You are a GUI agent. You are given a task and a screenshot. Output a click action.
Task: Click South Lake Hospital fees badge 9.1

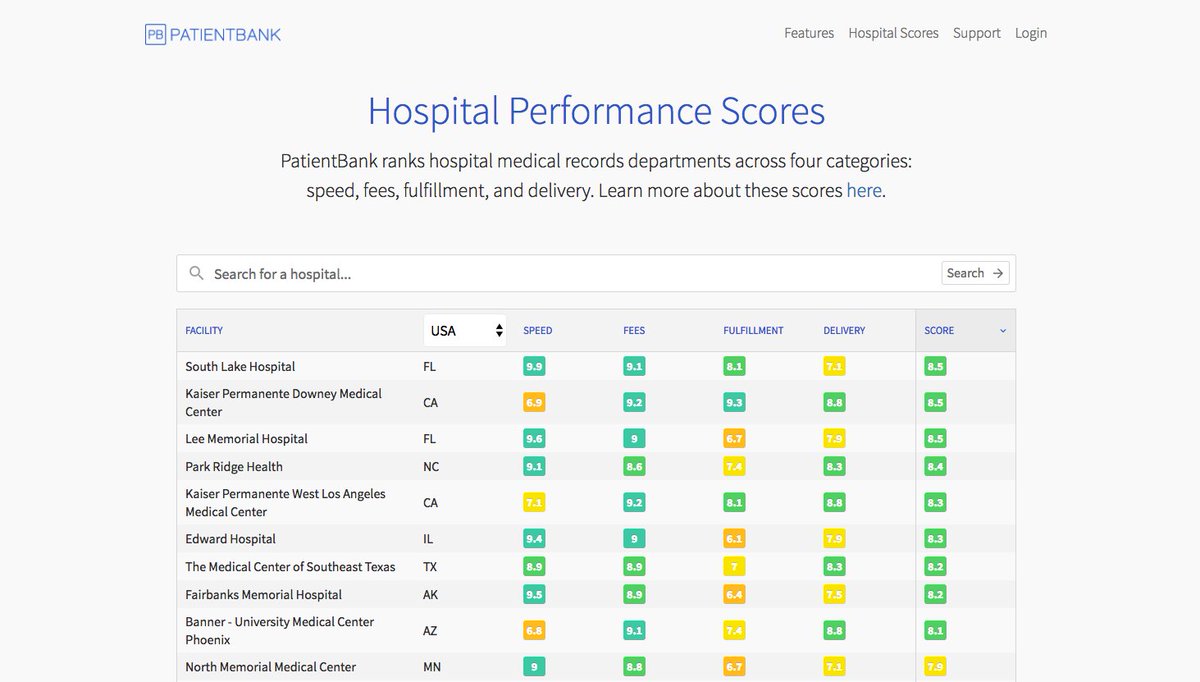634,367
